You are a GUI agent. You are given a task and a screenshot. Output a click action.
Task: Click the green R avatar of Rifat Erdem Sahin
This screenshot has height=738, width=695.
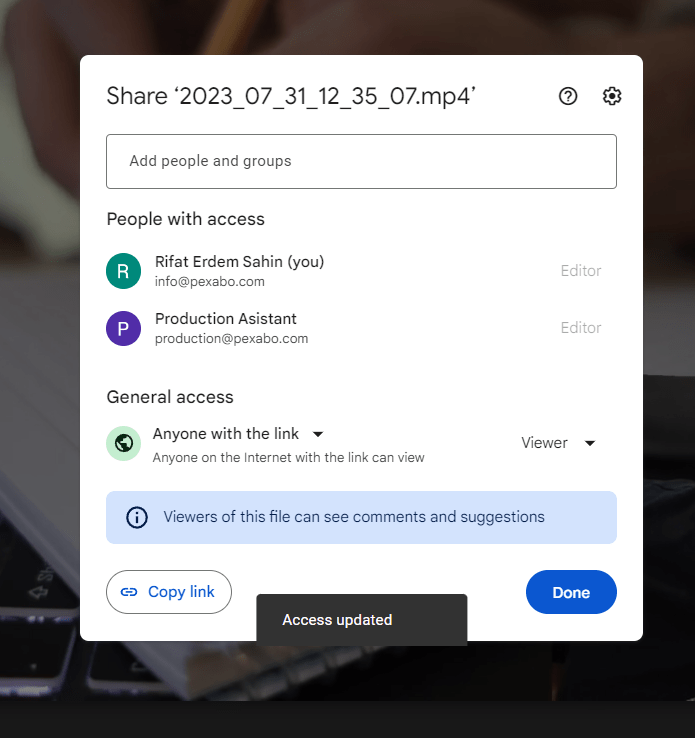pos(124,271)
